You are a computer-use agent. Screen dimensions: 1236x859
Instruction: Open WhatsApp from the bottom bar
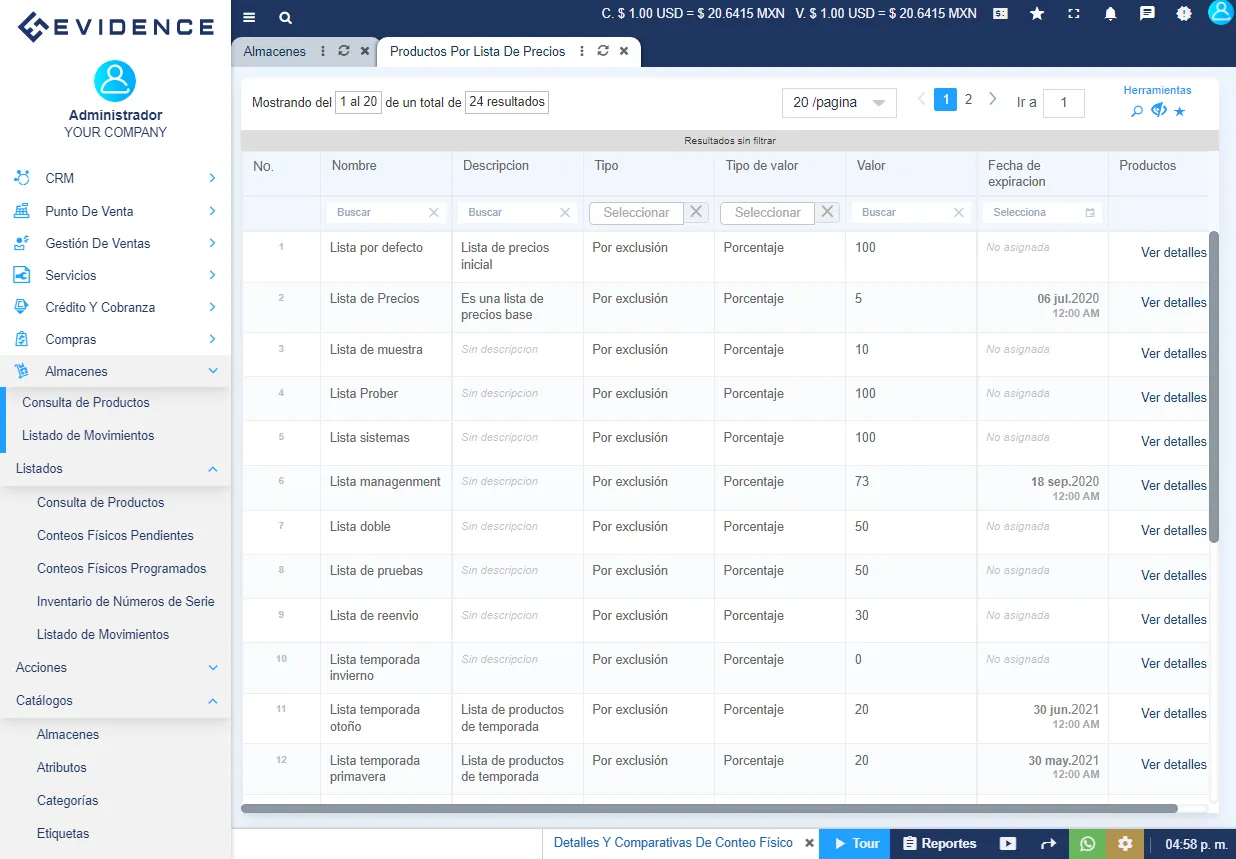tap(1087, 843)
